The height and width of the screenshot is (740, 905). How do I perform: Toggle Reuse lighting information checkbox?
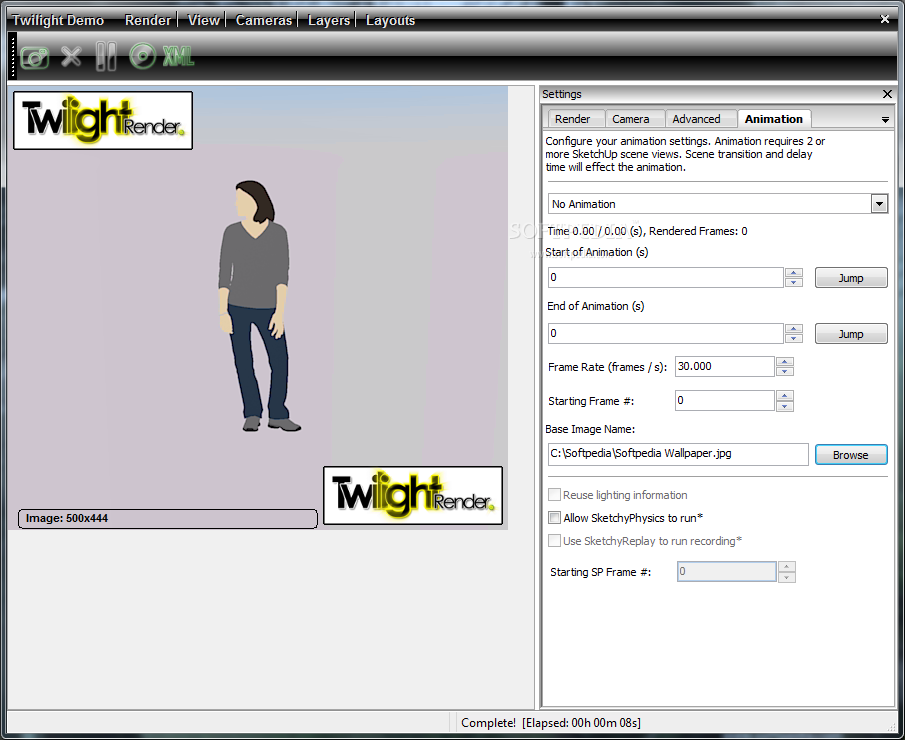(554, 495)
